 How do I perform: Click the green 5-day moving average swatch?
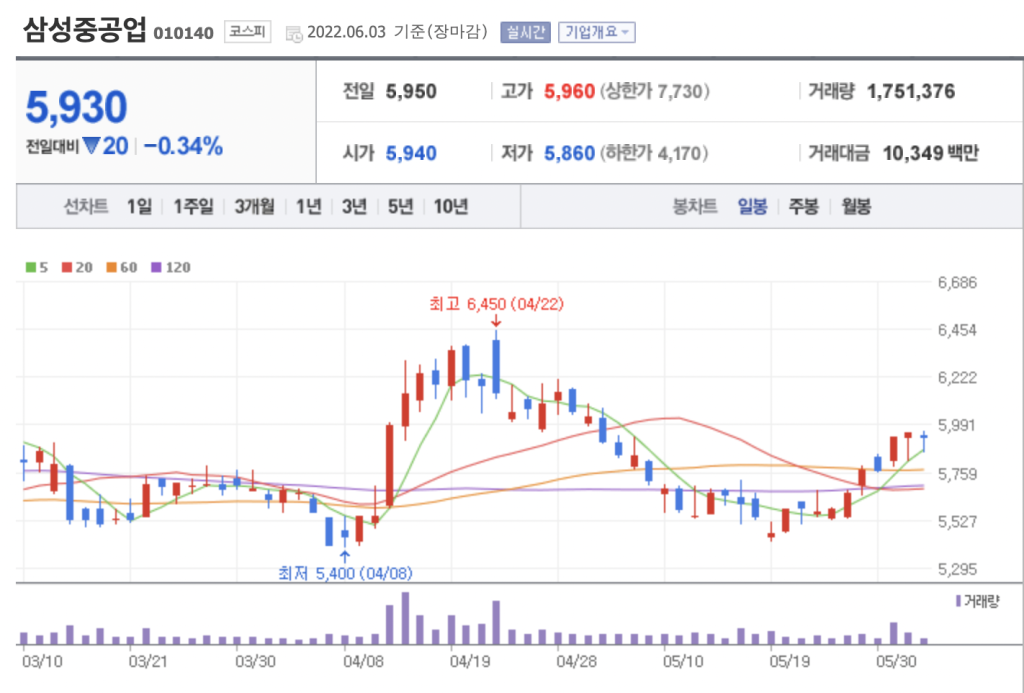pyautogui.click(x=31, y=268)
